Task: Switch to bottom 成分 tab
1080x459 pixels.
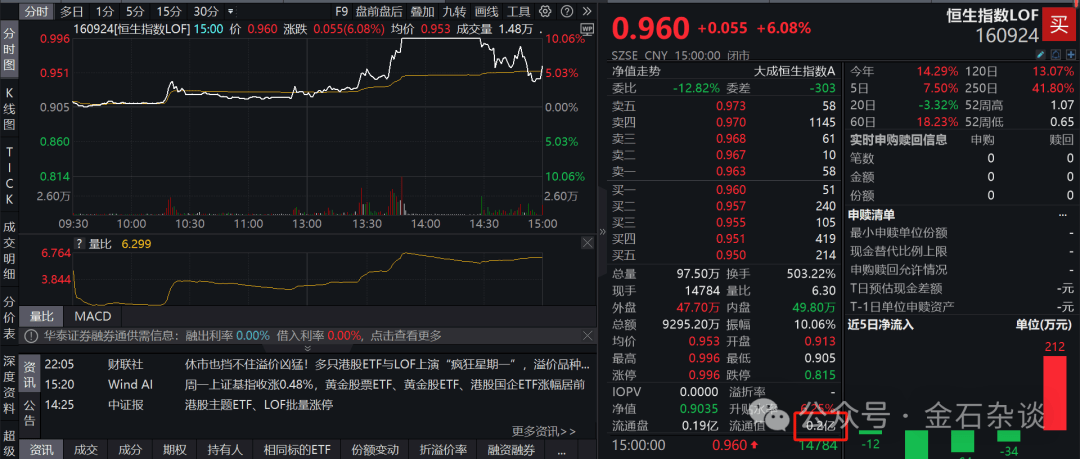Action: coord(129,450)
